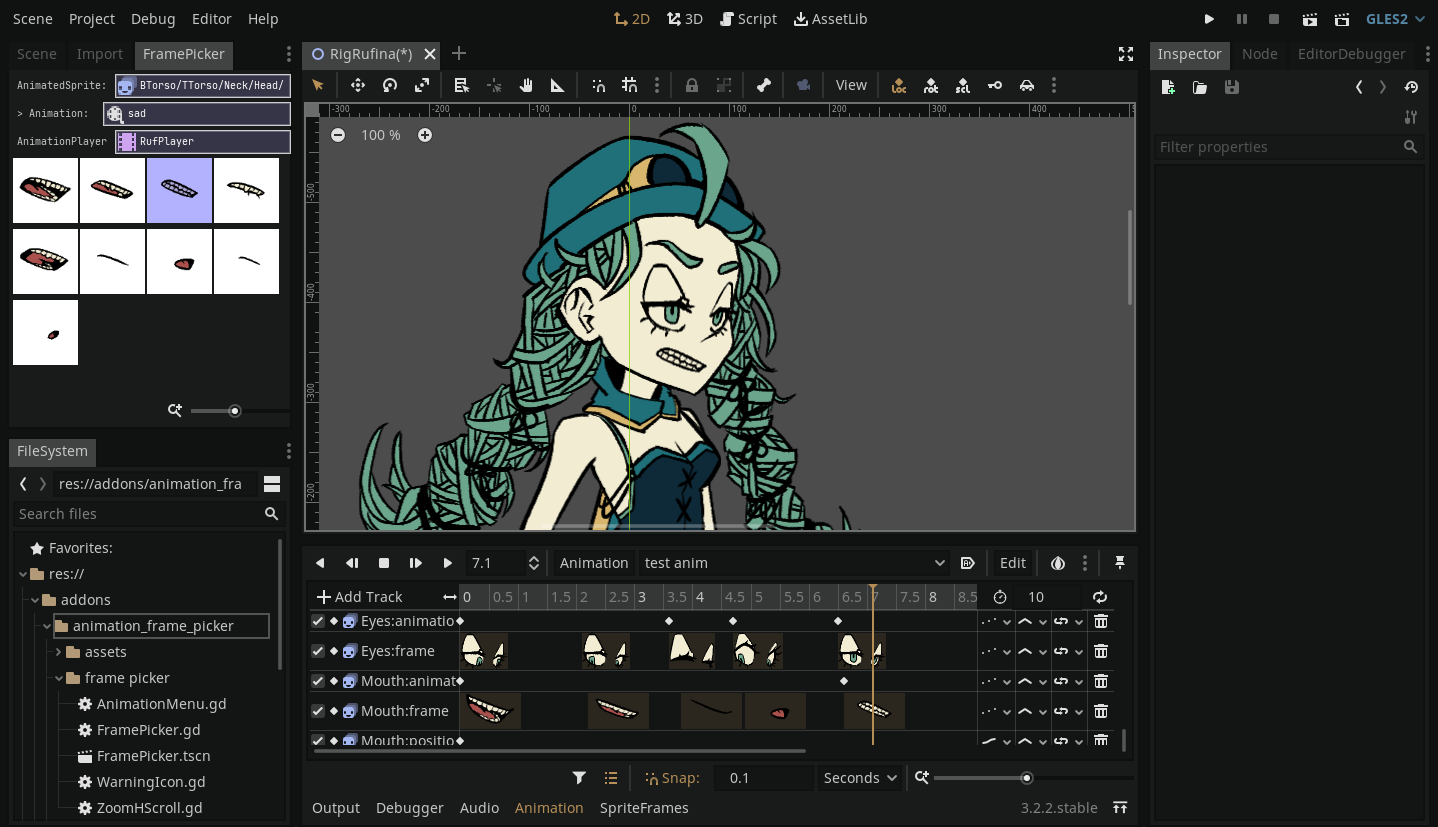Image resolution: width=1438 pixels, height=827 pixels.
Task: Toggle FileSystem split view mode
Action: click(x=271, y=484)
